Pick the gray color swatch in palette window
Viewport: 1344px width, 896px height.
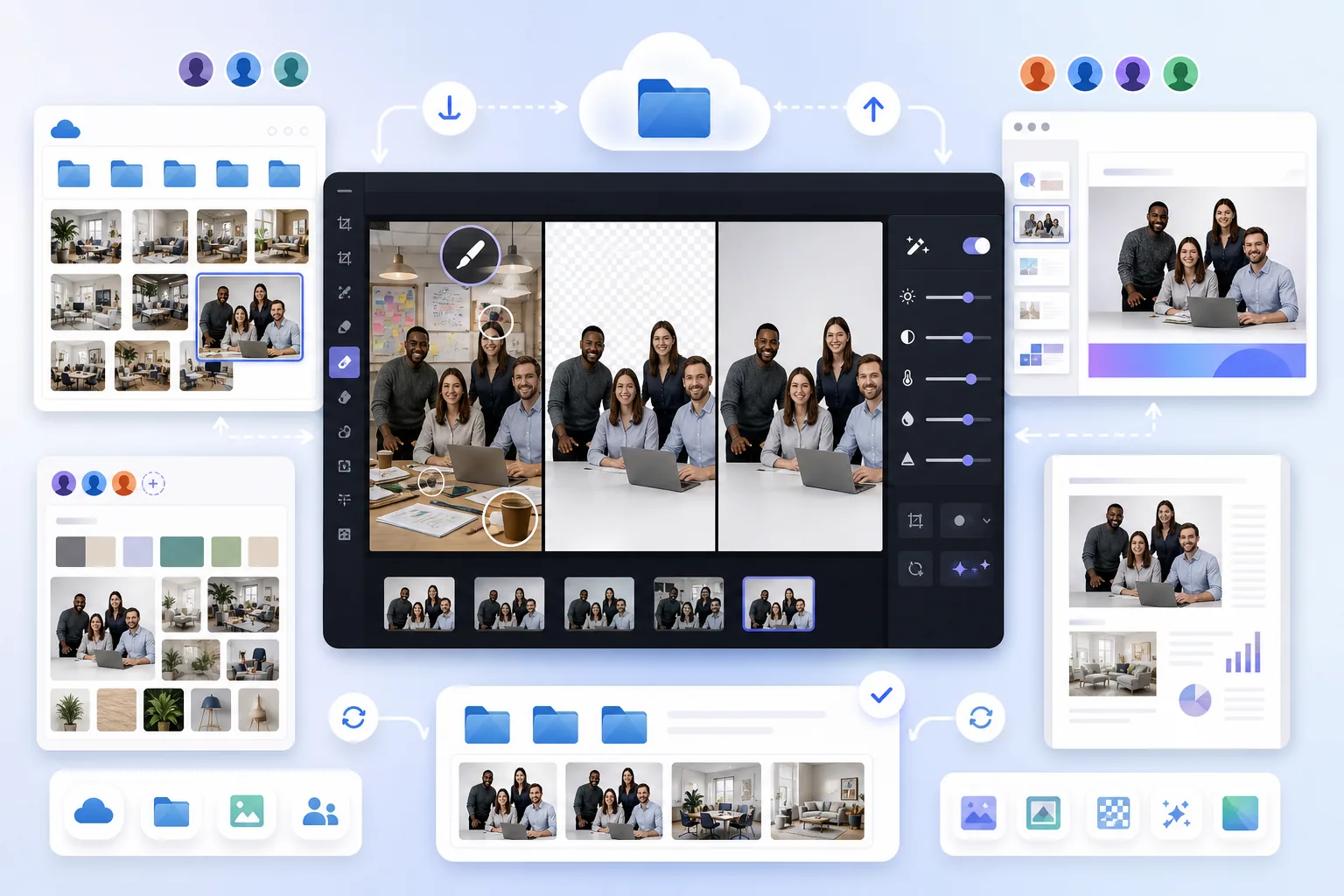point(70,551)
